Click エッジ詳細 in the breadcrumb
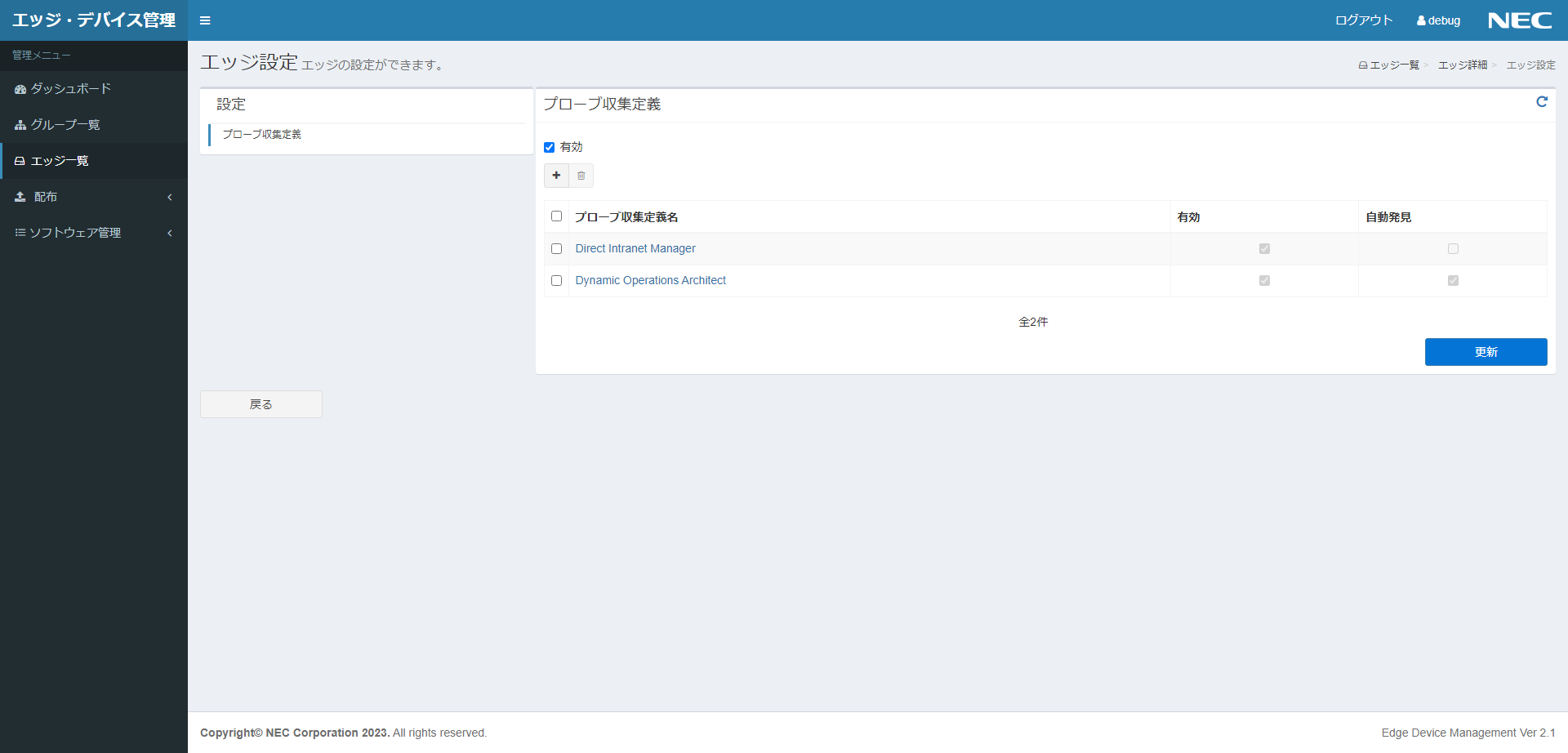This screenshot has width=1568, height=753. pos(1462,65)
